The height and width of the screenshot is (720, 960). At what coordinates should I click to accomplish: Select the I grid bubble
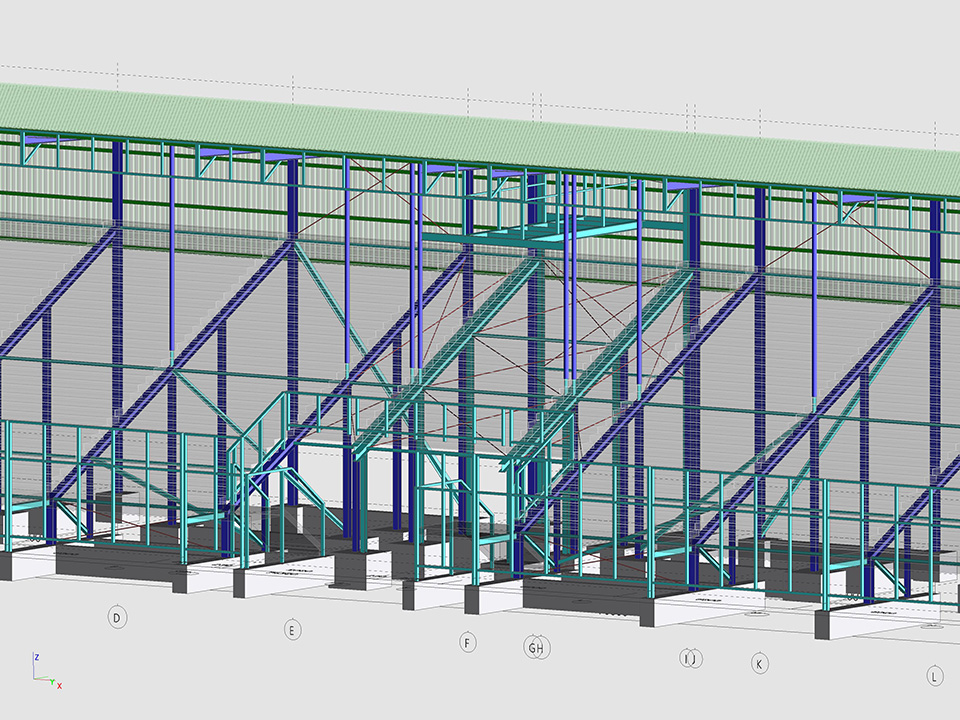pos(686,658)
